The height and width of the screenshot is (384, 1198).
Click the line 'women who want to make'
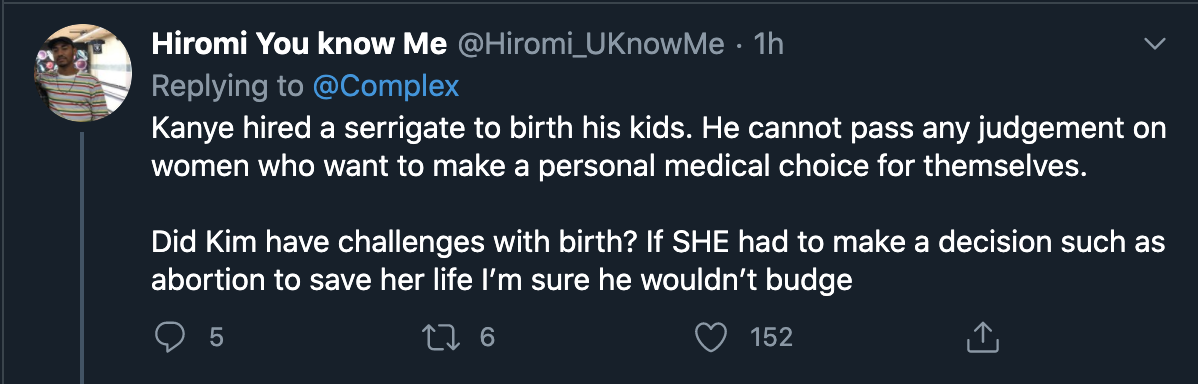[619, 167]
